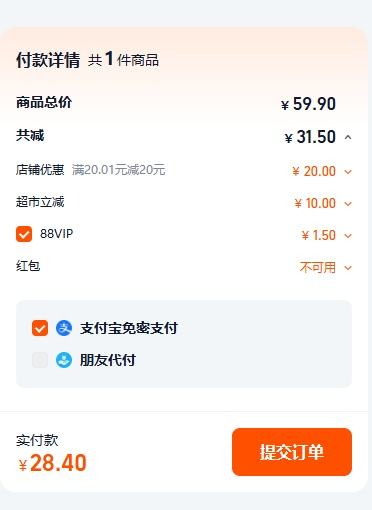Open the 88VIP ¥1.50 discount chevron
The height and width of the screenshot is (510, 372).
(x=348, y=236)
